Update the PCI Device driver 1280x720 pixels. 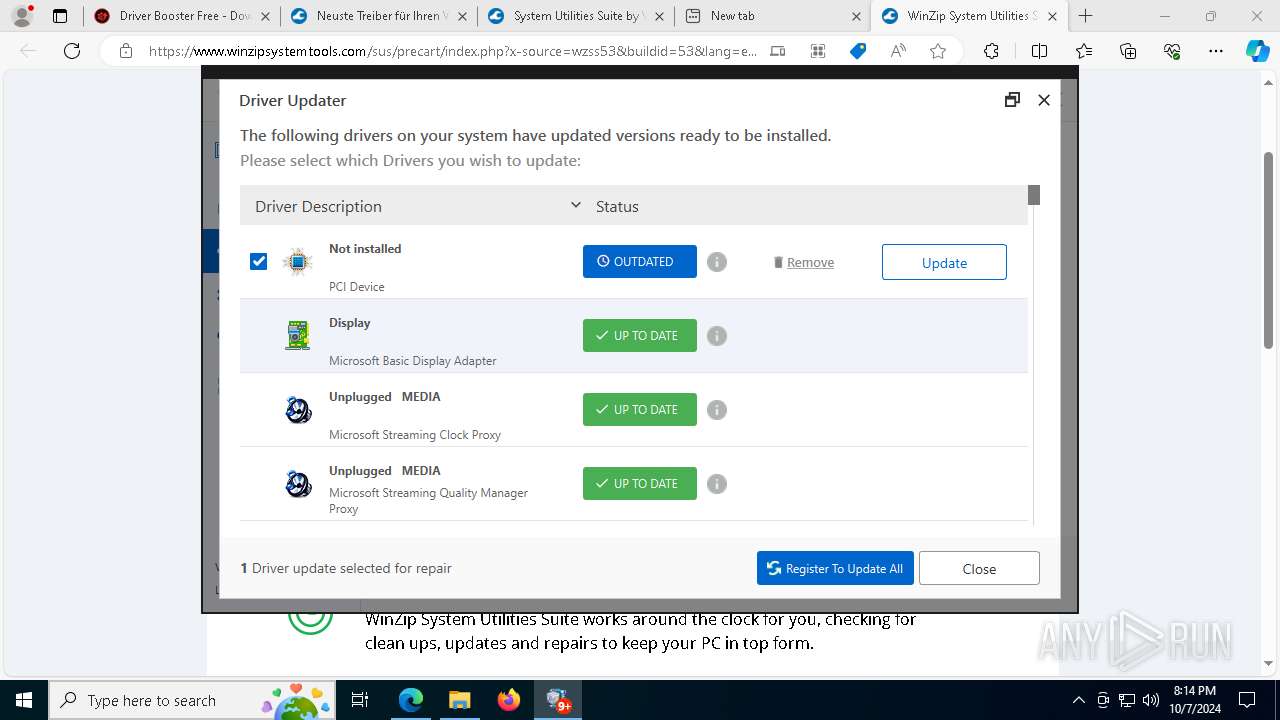944,262
